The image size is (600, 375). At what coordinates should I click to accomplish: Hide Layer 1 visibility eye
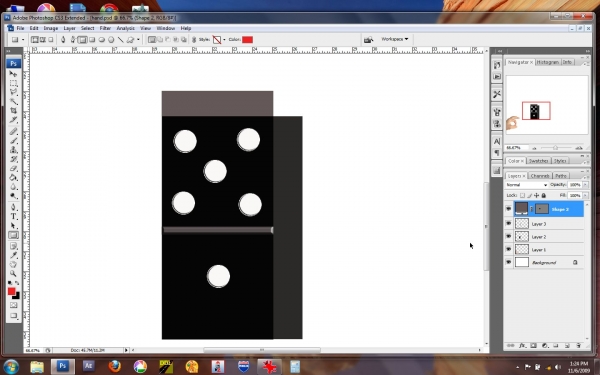(508, 249)
